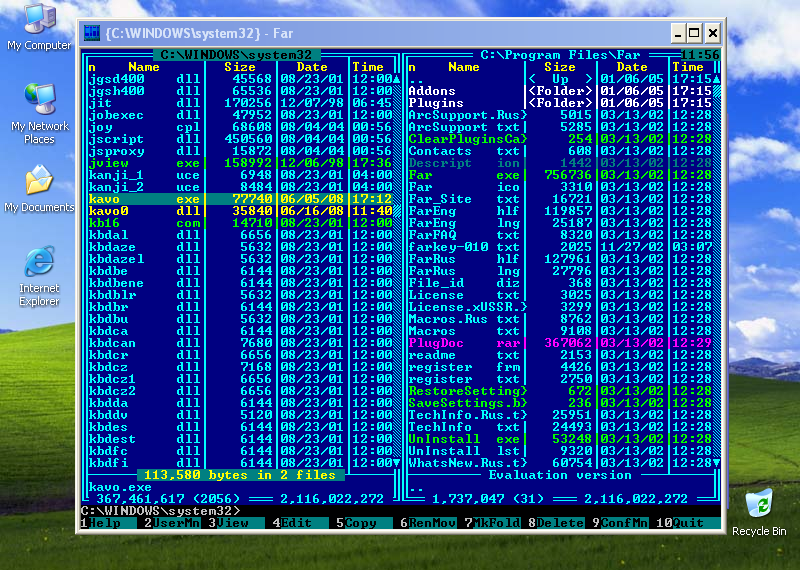800x570 pixels.
Task: Open the My Computer desktop icon
Action: click(x=39, y=27)
